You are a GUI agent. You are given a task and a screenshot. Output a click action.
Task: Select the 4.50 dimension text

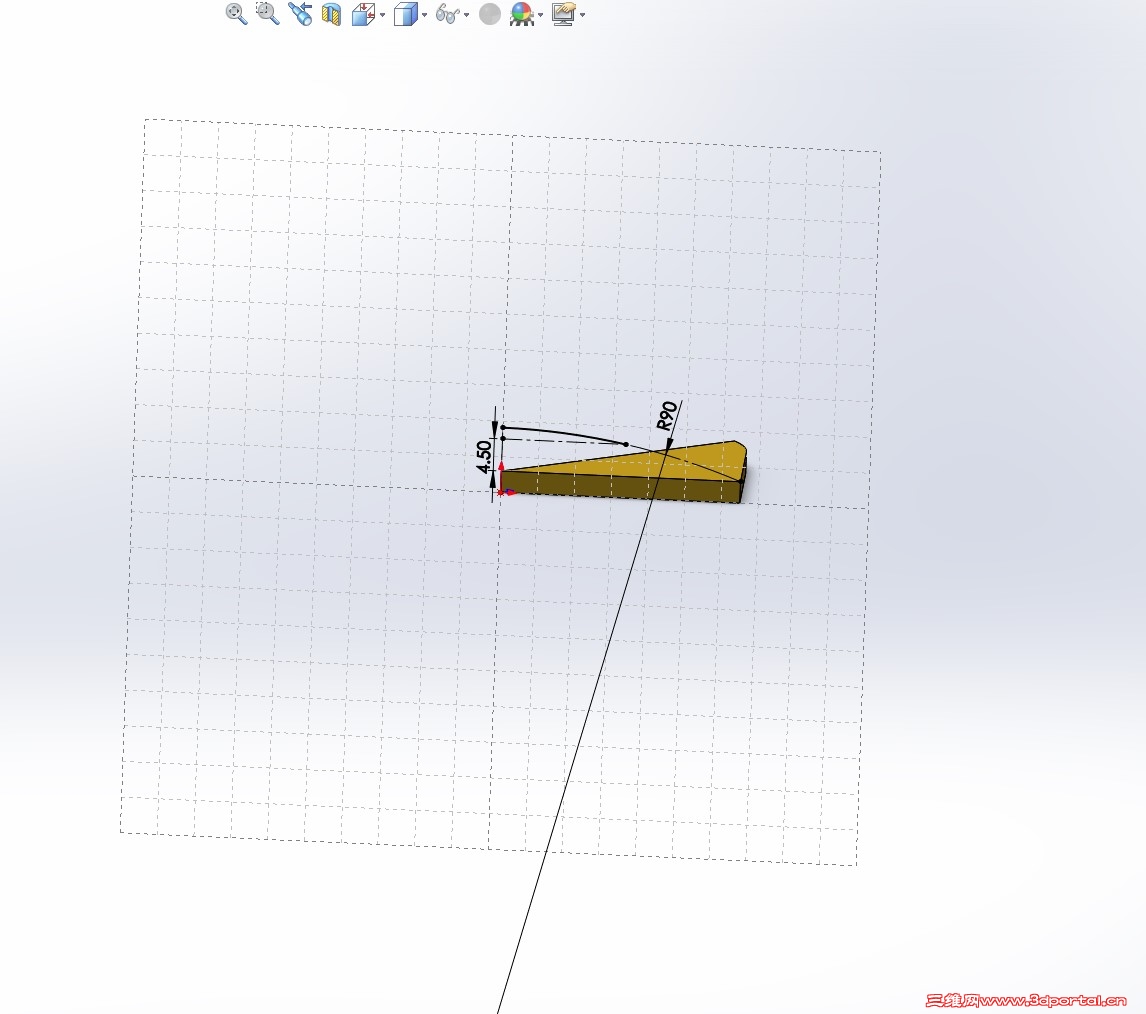484,457
